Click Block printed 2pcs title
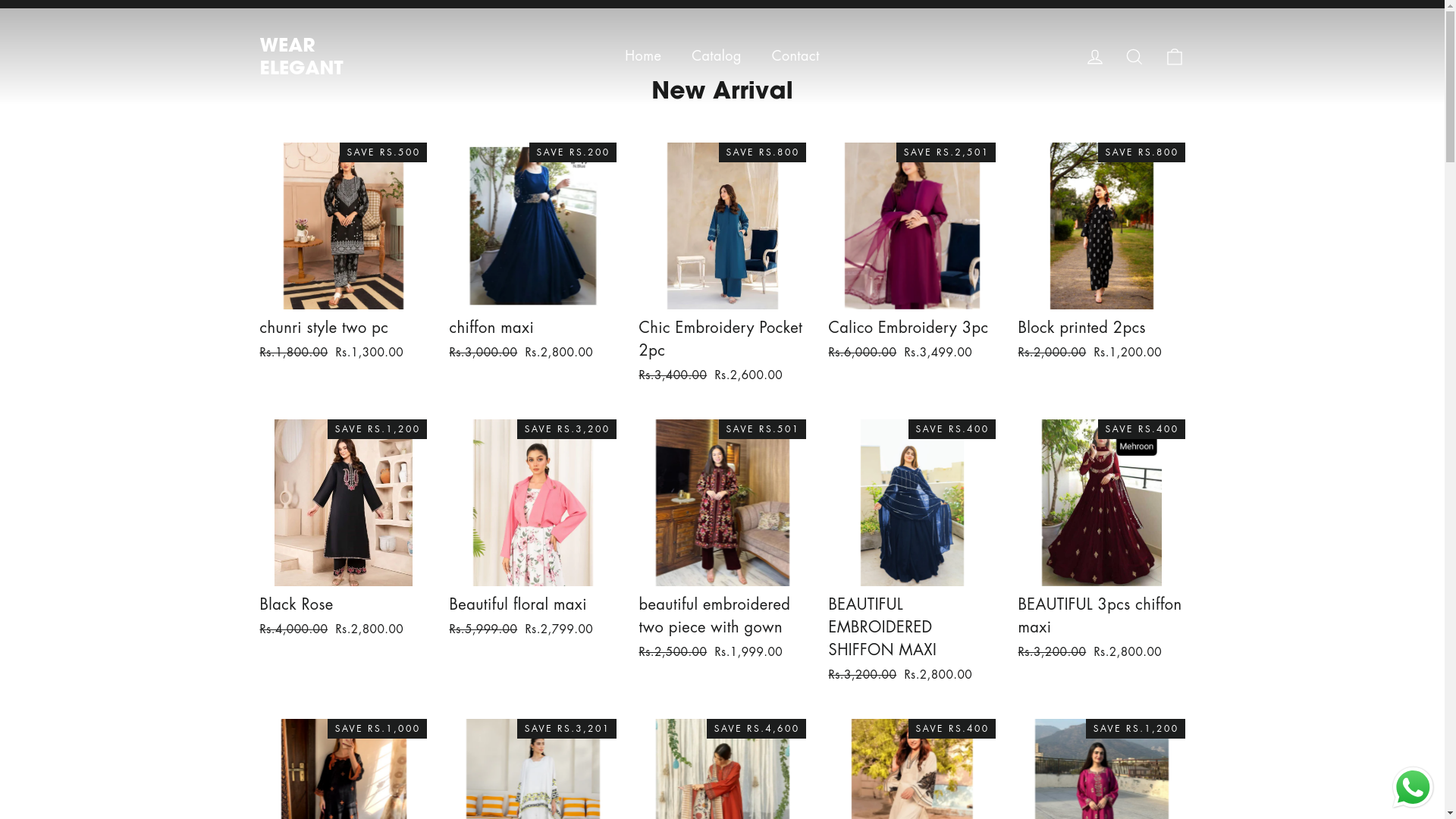 [x=1081, y=328]
